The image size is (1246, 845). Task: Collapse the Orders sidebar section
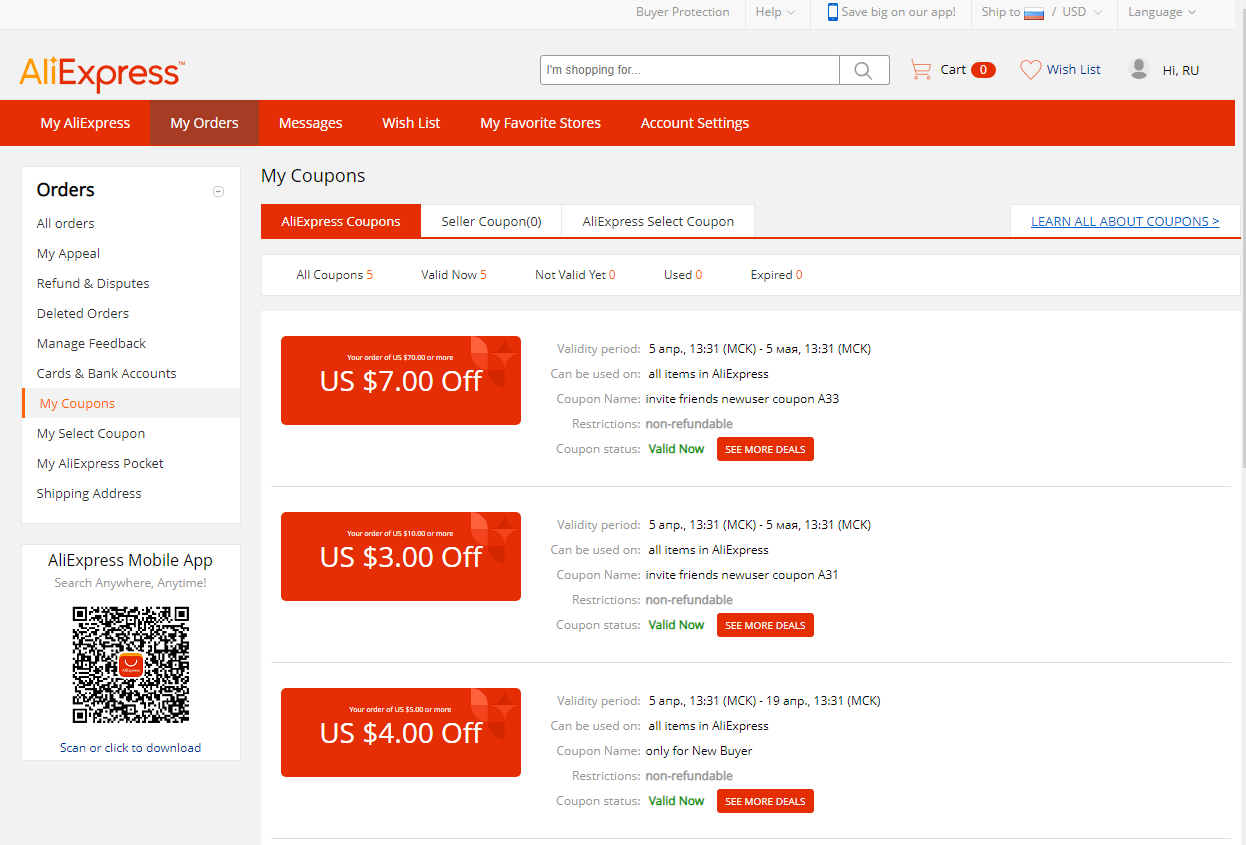[218, 191]
